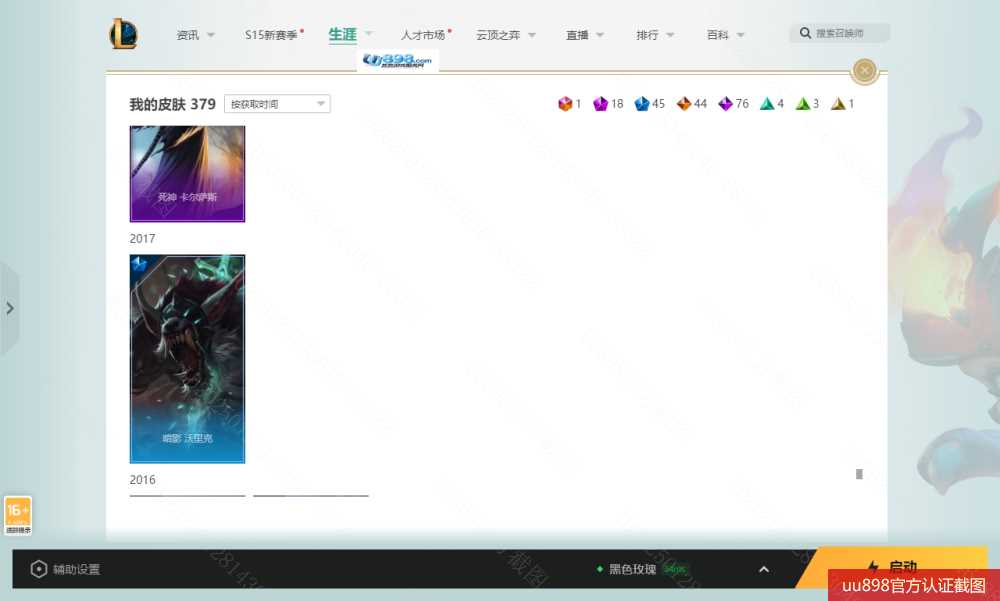The image size is (1000, 601).
Task: Click the League of Legends logo icon
Action: 123,33
